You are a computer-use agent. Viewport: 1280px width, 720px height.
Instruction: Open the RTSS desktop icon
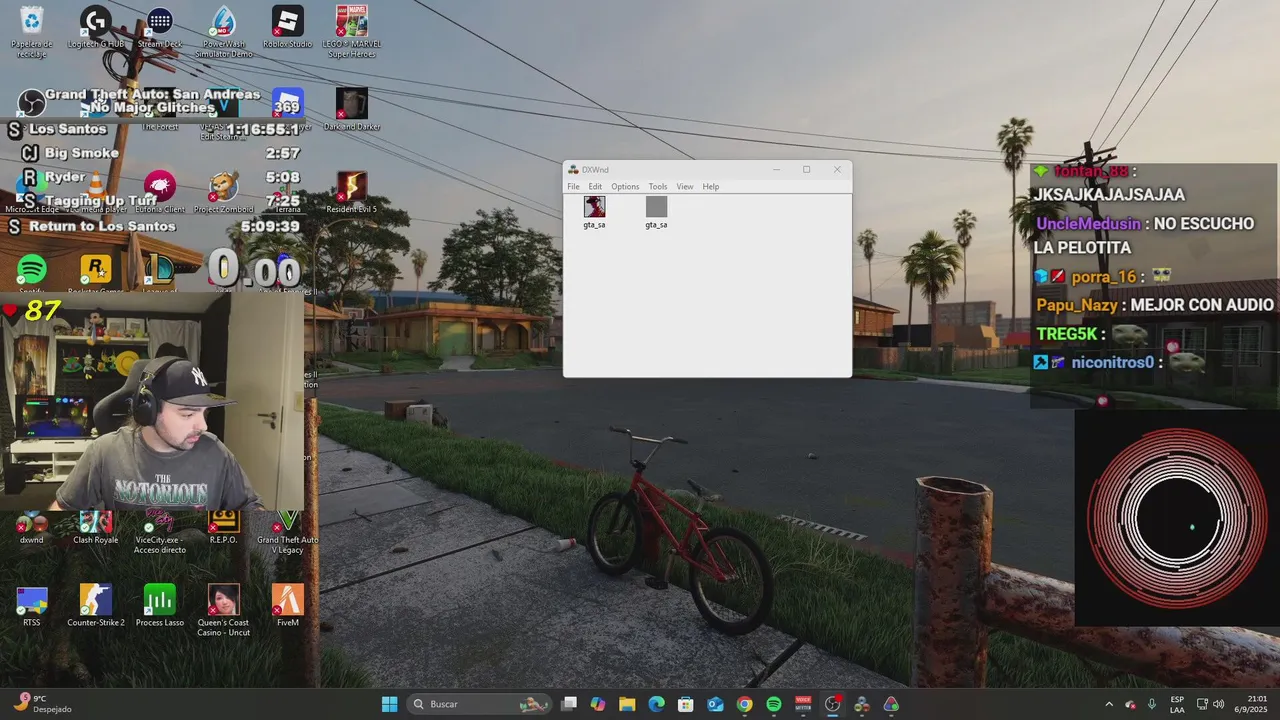tap(32, 606)
